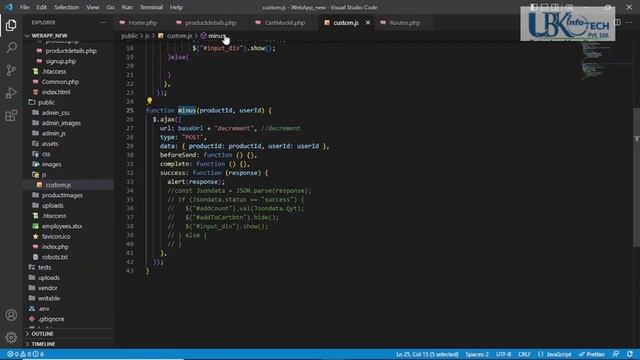Viewport: 640px width, 360px height.
Task: Click the errors and warnings status indicator
Action: pyautogui.click(x=25, y=354)
